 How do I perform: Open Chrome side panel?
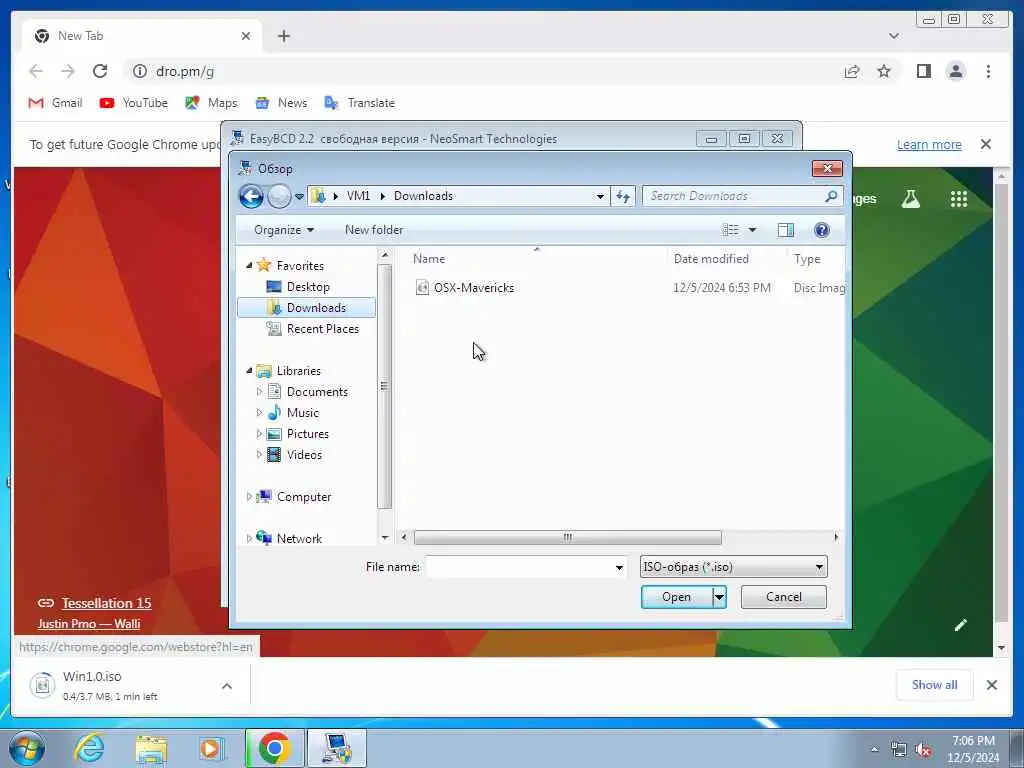coord(923,71)
